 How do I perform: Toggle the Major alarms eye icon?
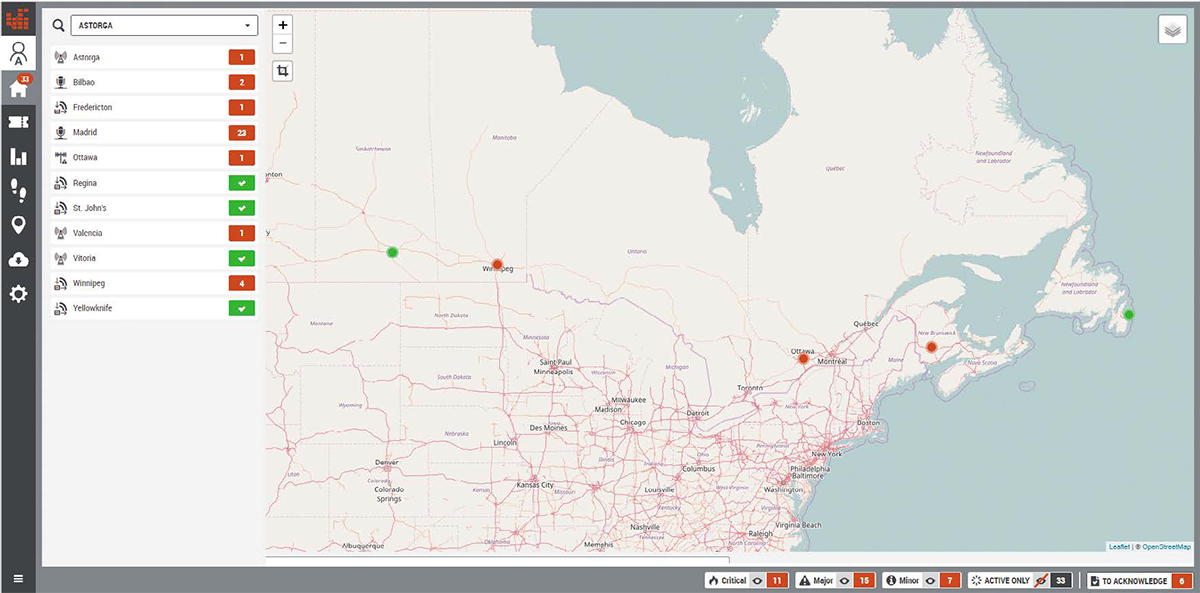pyautogui.click(x=845, y=580)
